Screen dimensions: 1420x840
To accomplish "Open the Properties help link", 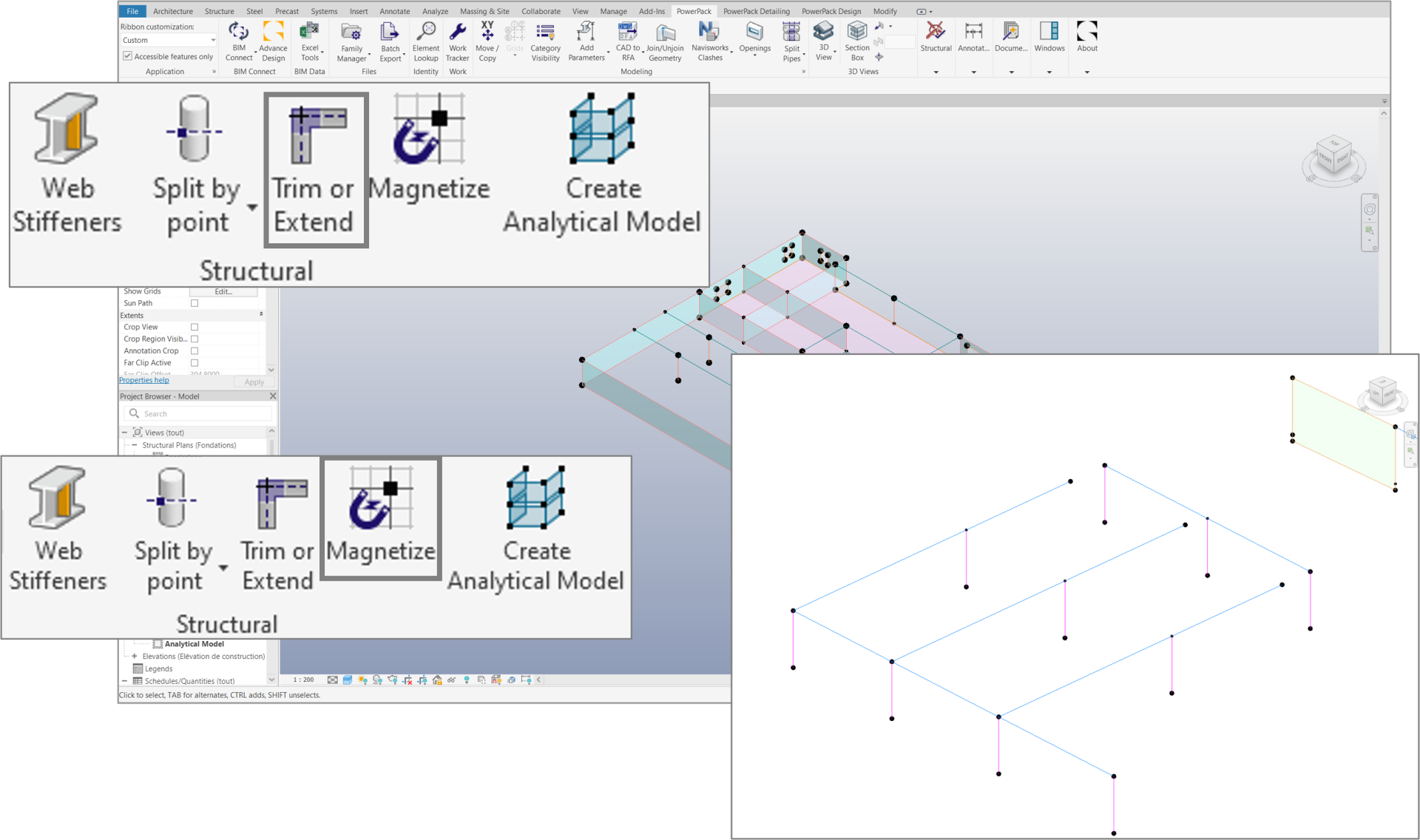I will tap(144, 380).
